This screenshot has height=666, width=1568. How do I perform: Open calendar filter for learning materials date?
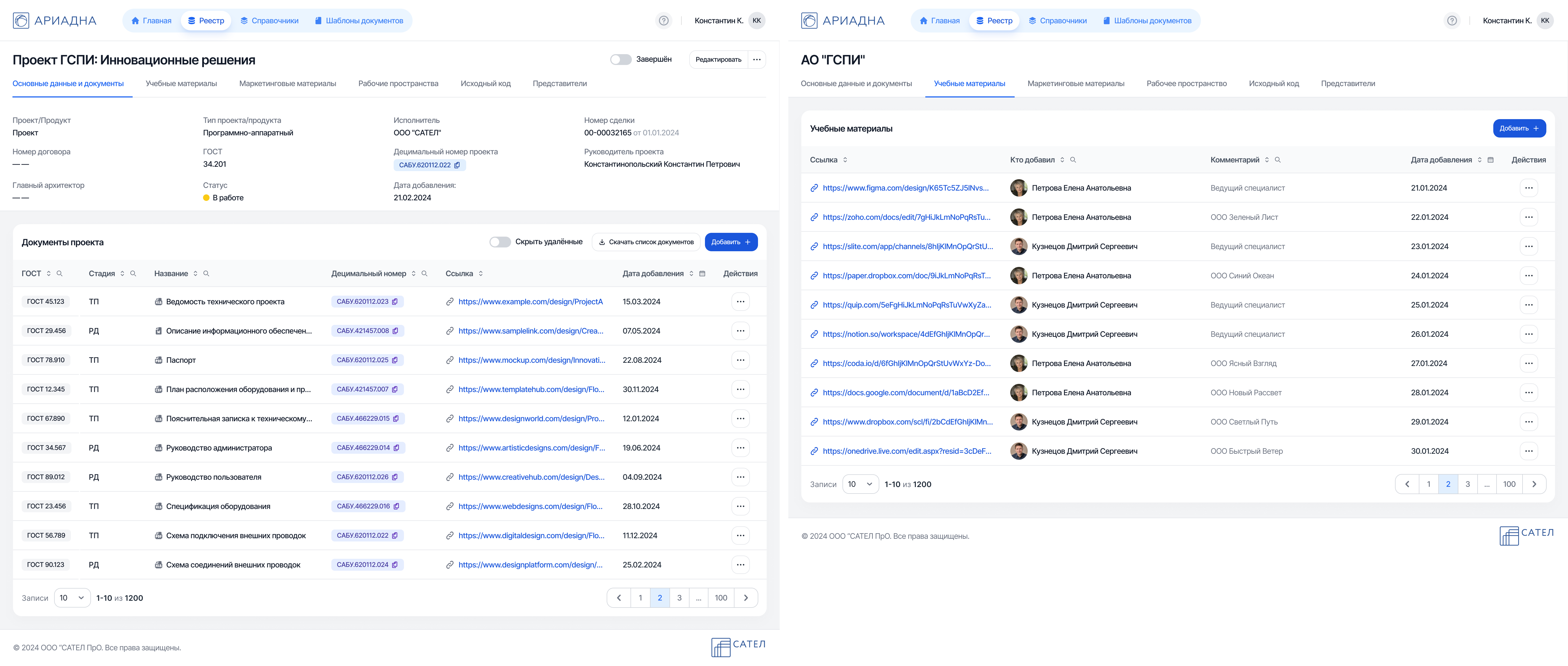(1491, 160)
